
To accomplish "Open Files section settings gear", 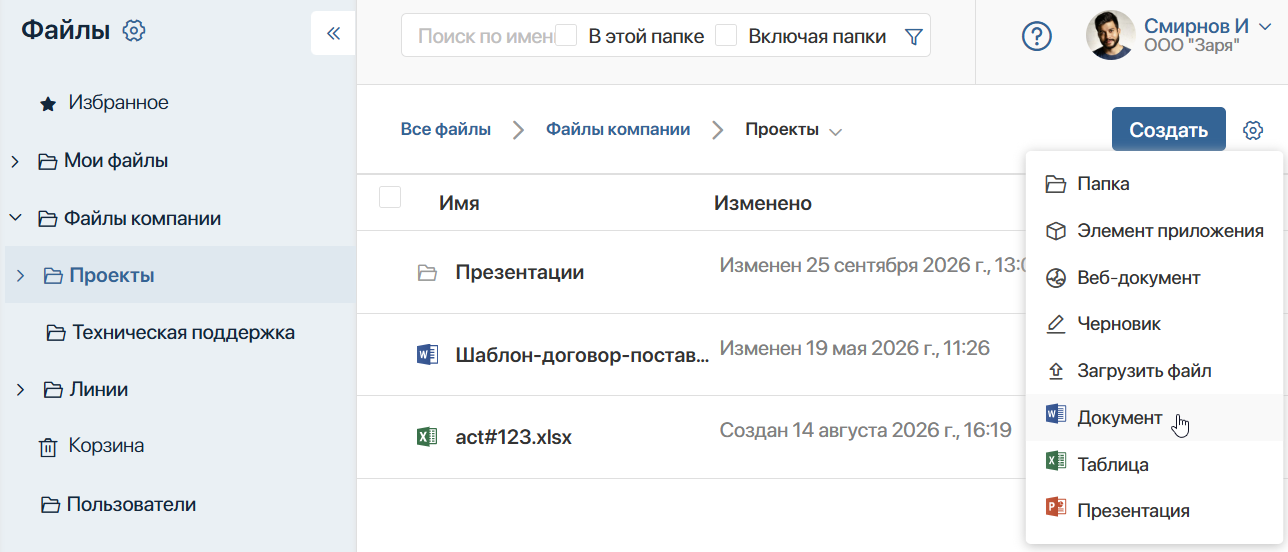I will click(134, 31).
